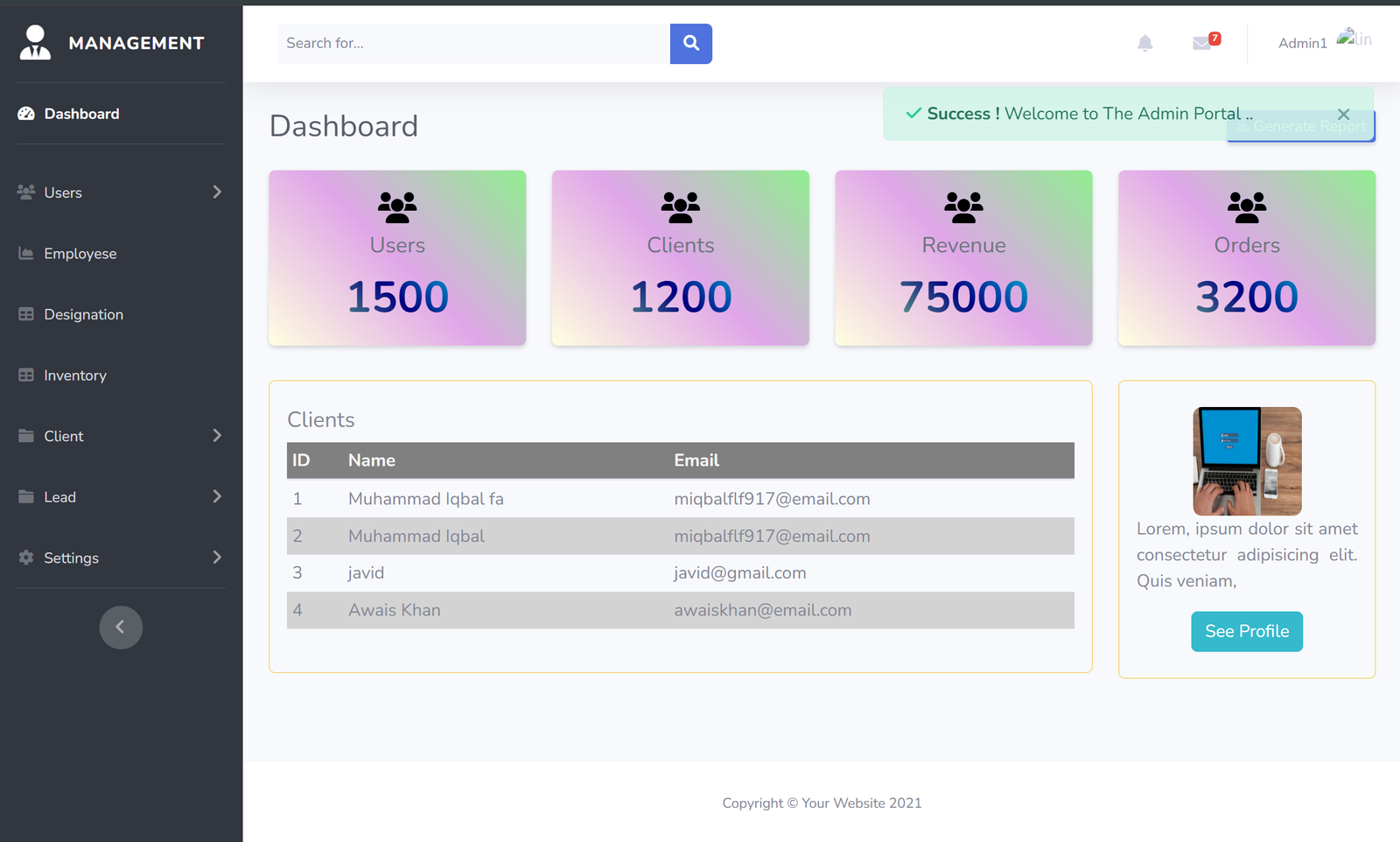The width and height of the screenshot is (1400, 842).
Task: Expand the Lead submenu chevron
Action: click(217, 496)
